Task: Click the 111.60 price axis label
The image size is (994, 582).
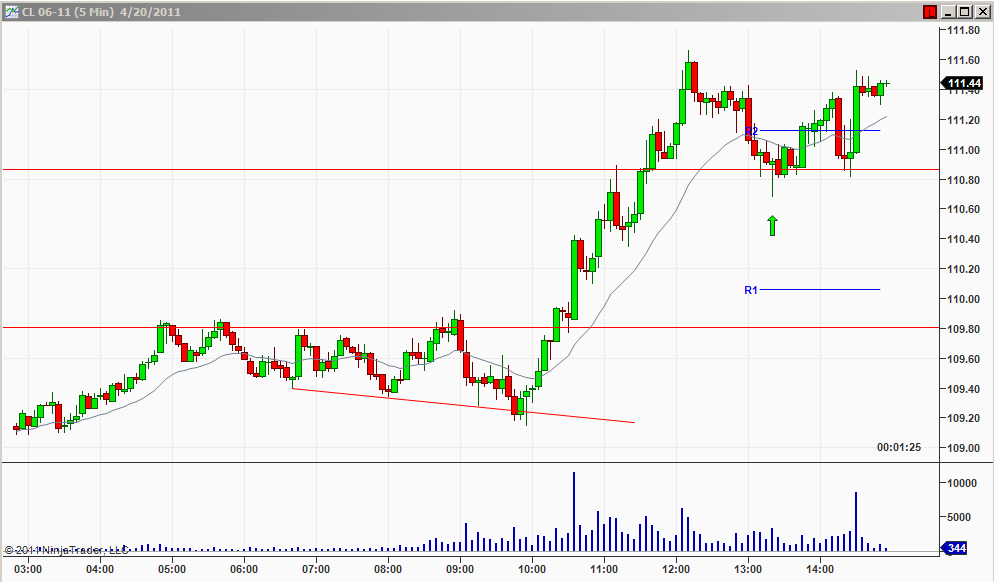Action: [x=964, y=60]
